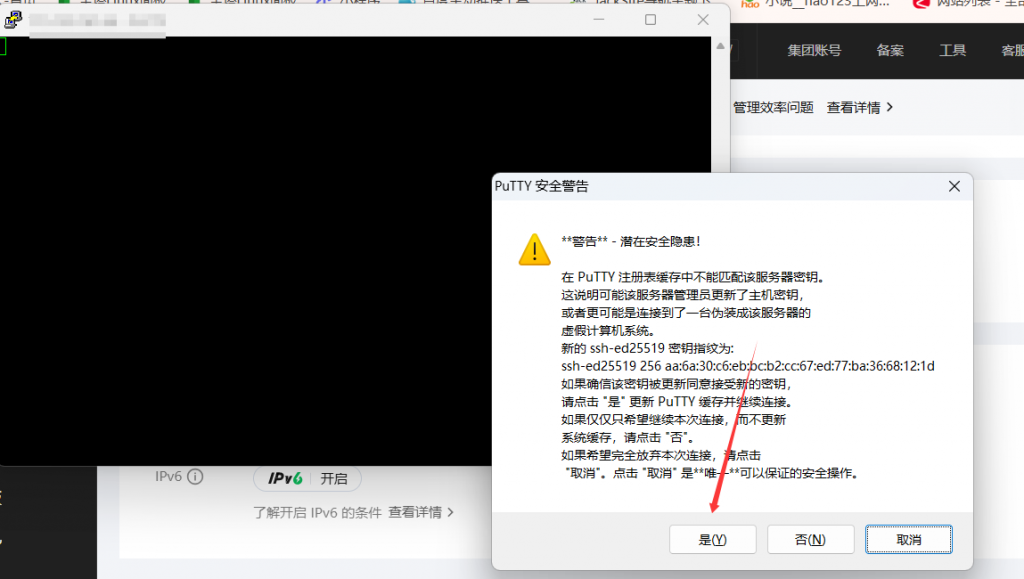
Task: Click 是(Y) to accept the new host key
Action: pyautogui.click(x=712, y=539)
